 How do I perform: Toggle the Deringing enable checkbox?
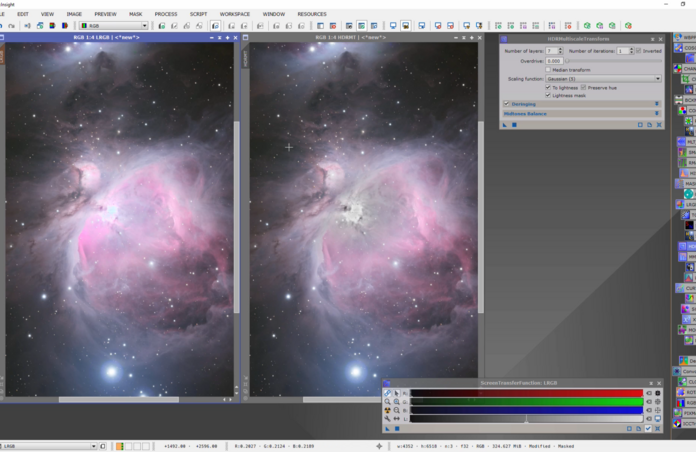point(506,103)
